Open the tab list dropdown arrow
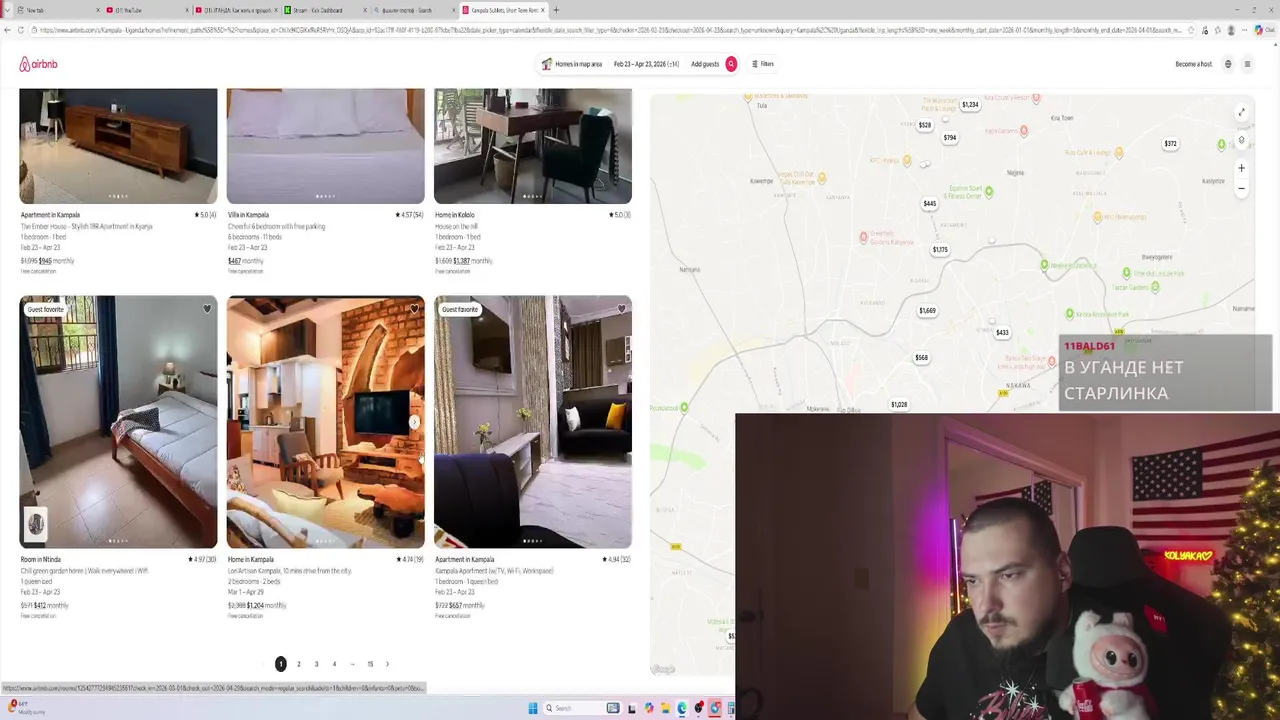 coord(7,10)
